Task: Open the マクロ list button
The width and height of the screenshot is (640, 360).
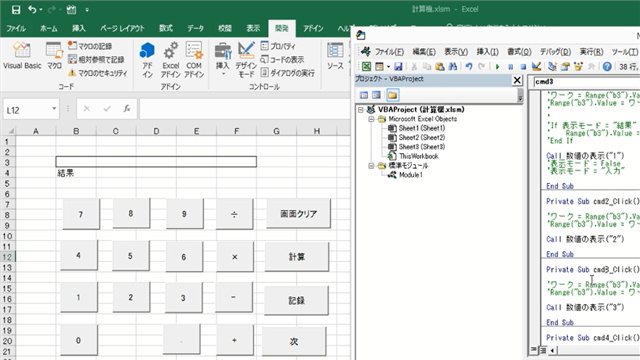Action: (54, 55)
